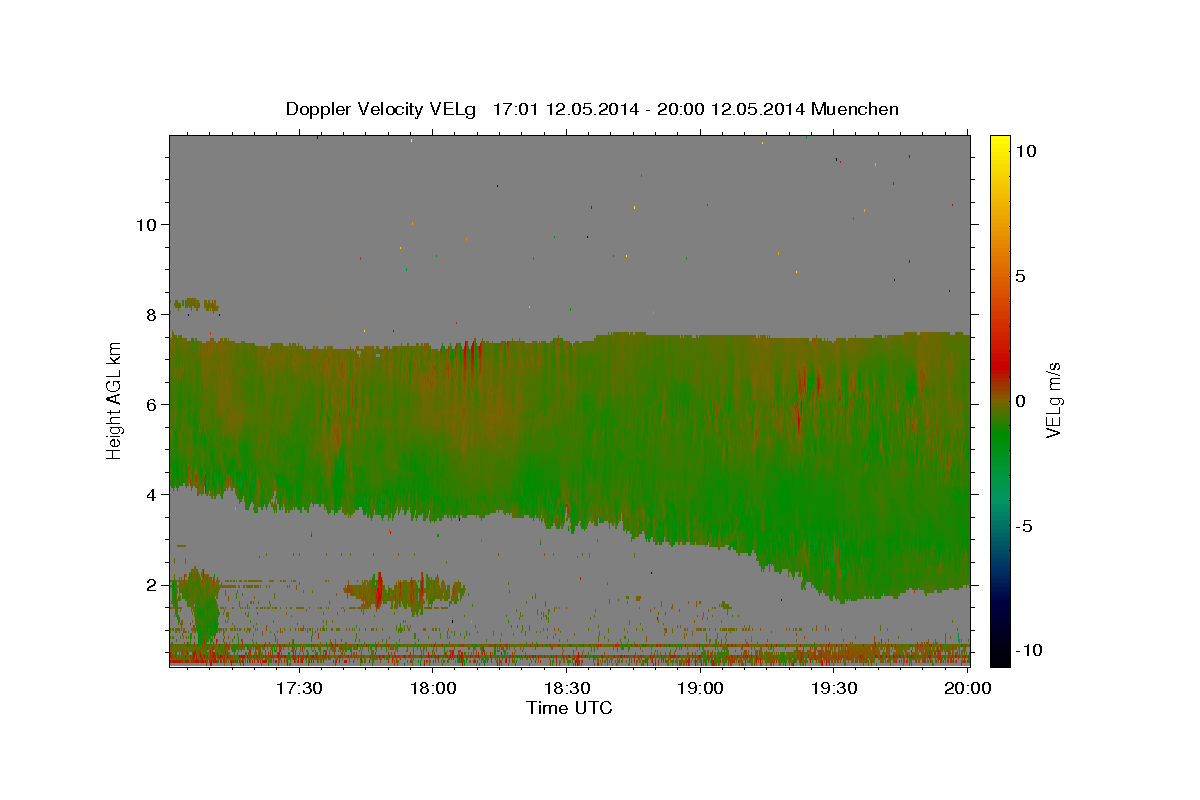Screen dimensions: 1200x800
Task: Click the red section of the colorbar
Action: (x=999, y=365)
